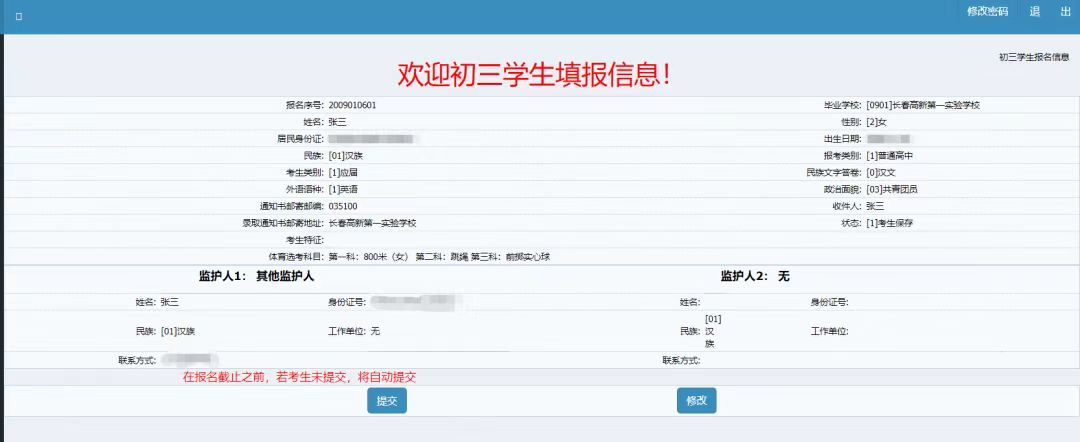Image resolution: width=1080 pixels, height=442 pixels.
Task: Click the 毕业学校 value 长春高新第一实验学校
Action: [923, 105]
